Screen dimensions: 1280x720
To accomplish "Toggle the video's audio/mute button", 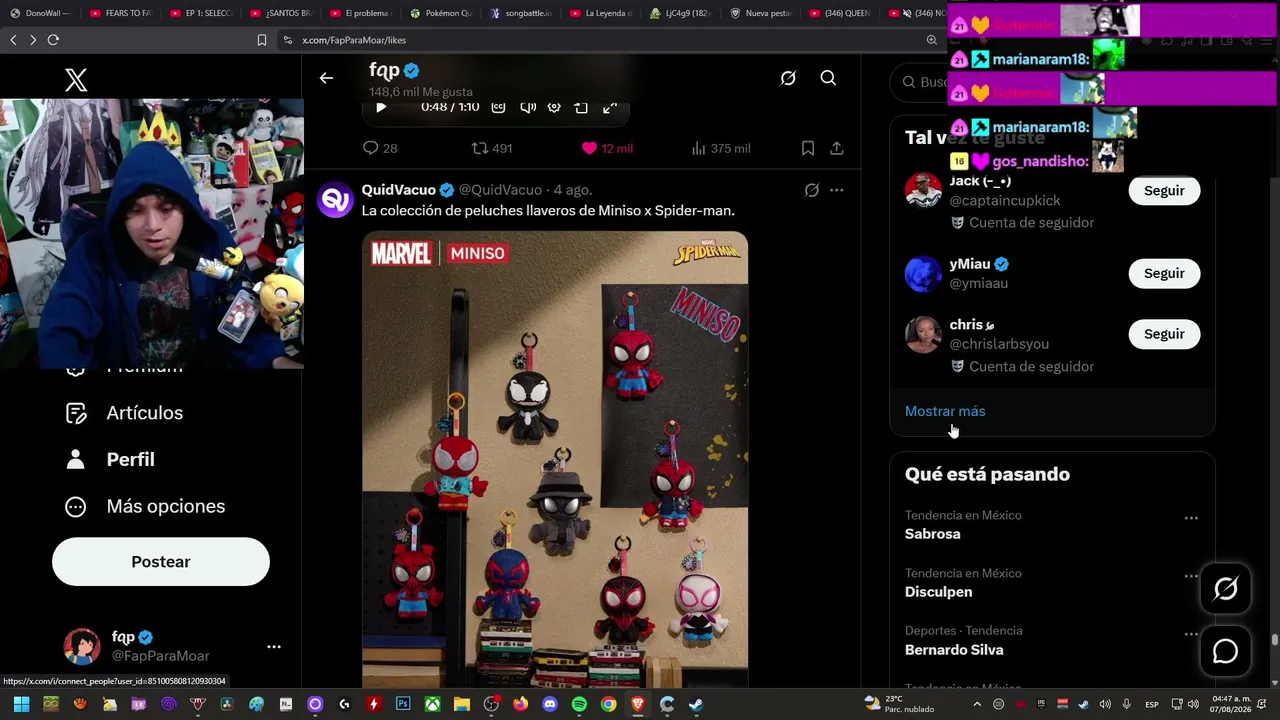I will (x=527, y=107).
